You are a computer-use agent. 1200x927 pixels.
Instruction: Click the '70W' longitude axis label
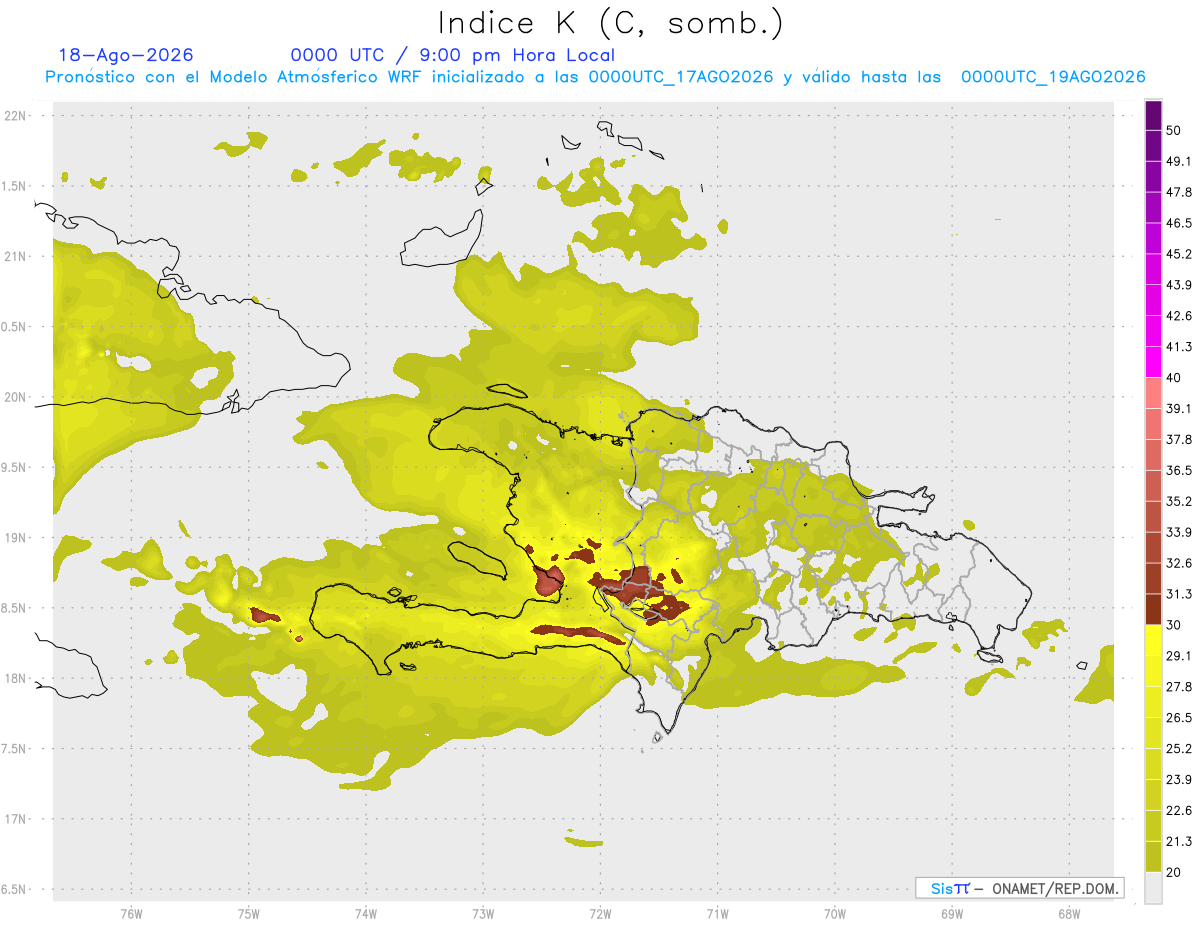(835, 913)
